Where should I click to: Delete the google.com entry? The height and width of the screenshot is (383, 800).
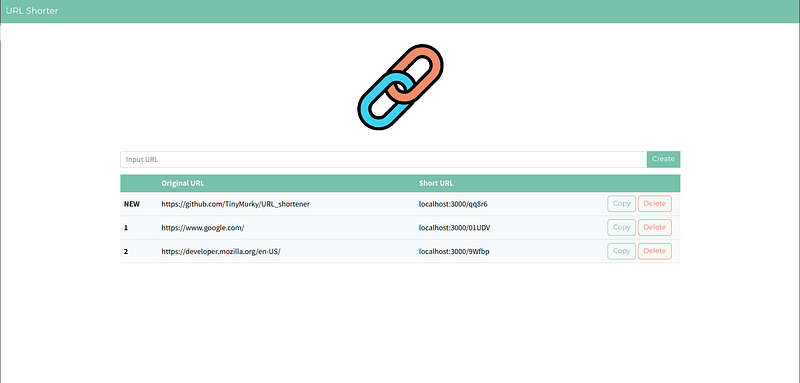655,227
